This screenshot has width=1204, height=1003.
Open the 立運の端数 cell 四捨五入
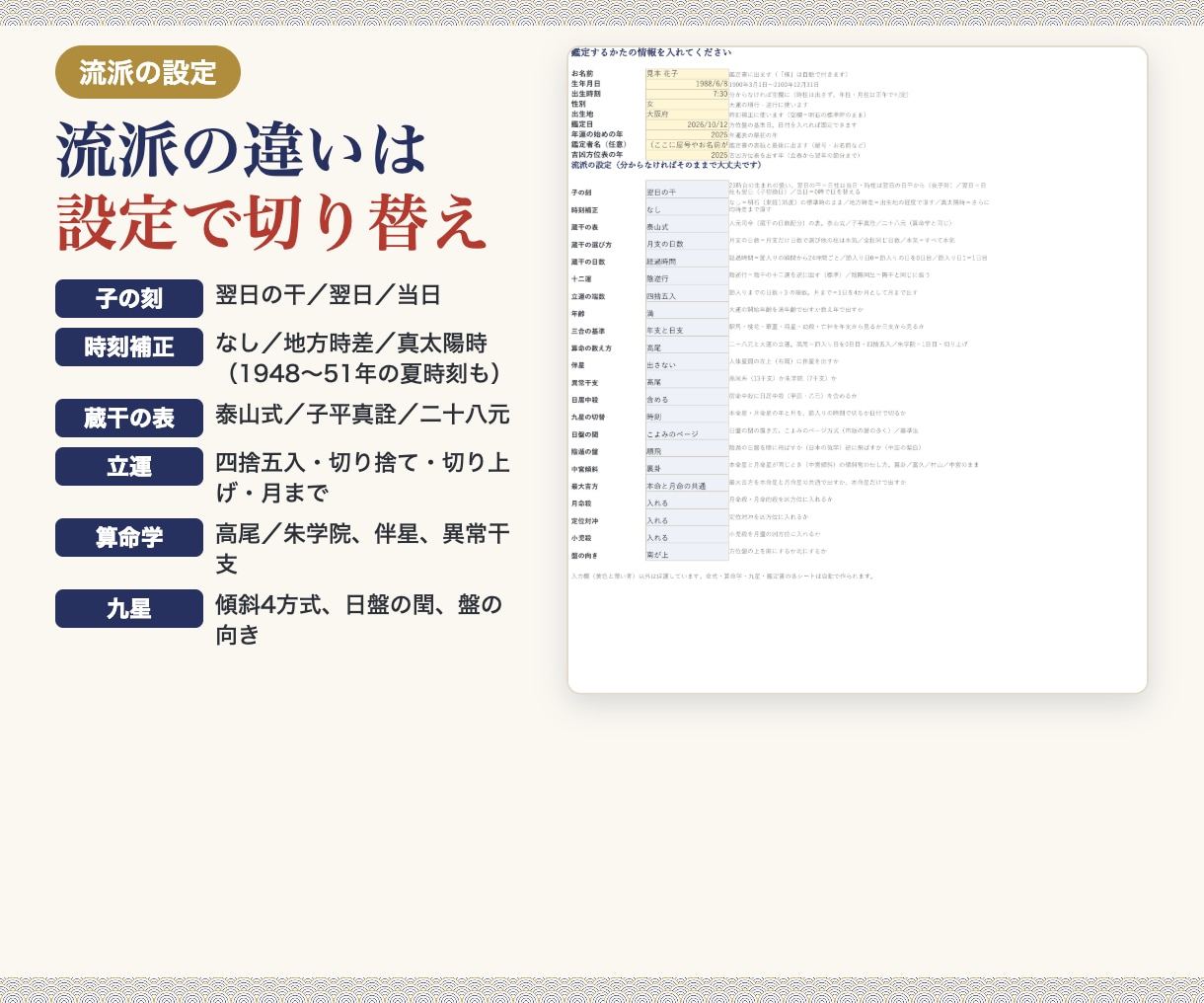point(687,294)
